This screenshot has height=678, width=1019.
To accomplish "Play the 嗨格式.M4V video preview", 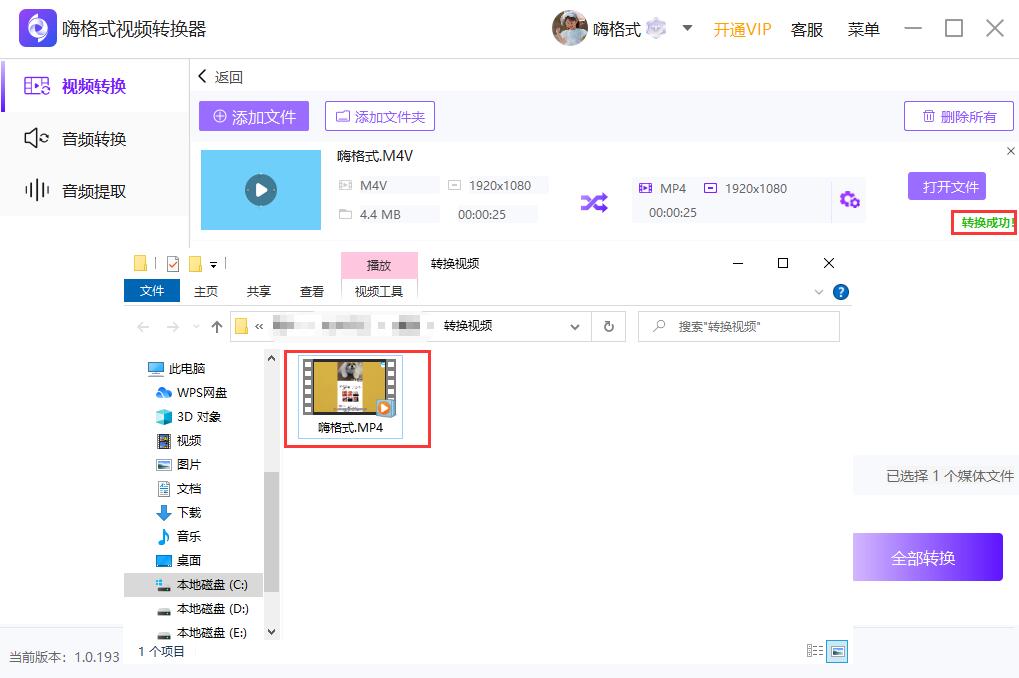I will [x=260, y=189].
